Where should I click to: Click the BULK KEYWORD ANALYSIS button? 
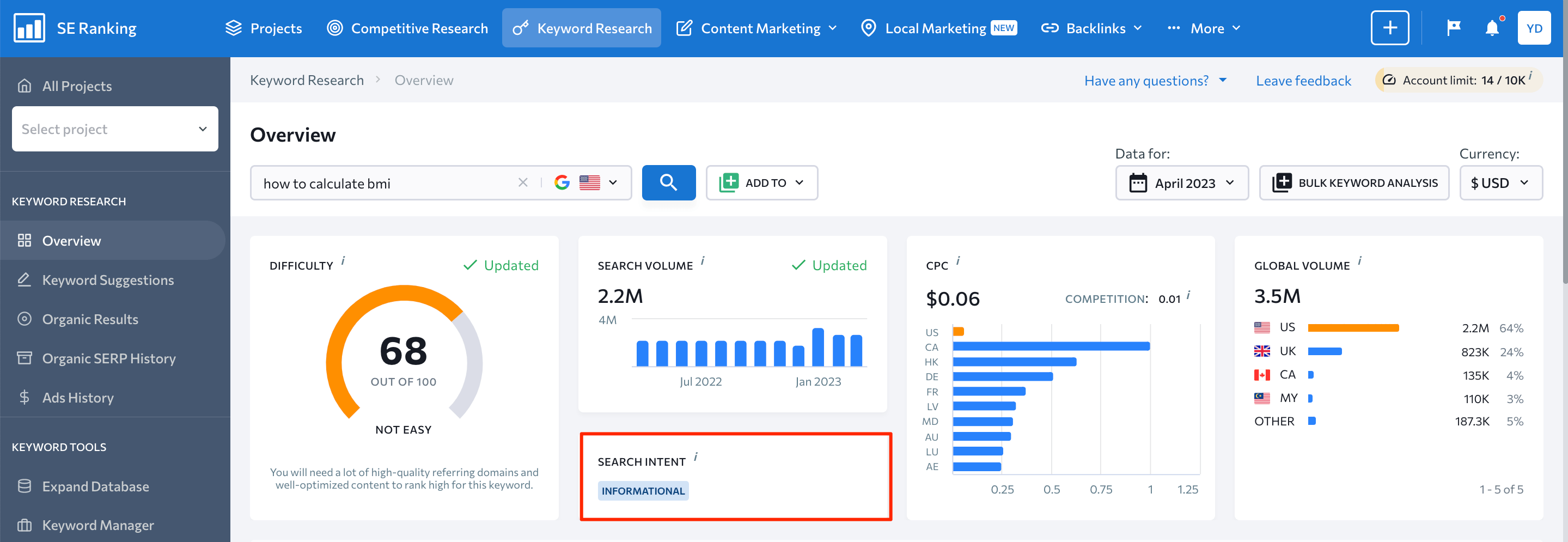tap(1354, 182)
